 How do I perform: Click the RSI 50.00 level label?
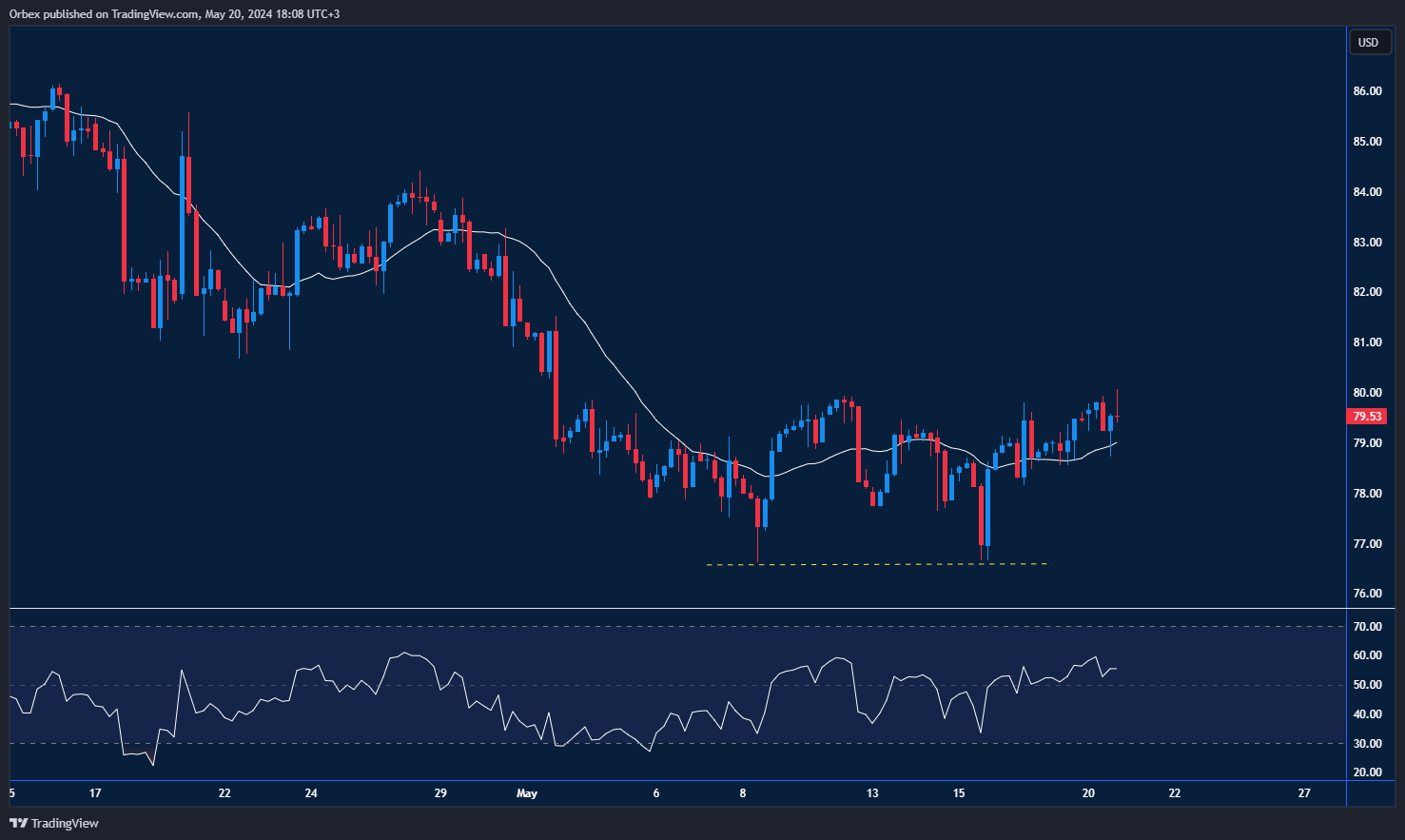(x=1368, y=685)
